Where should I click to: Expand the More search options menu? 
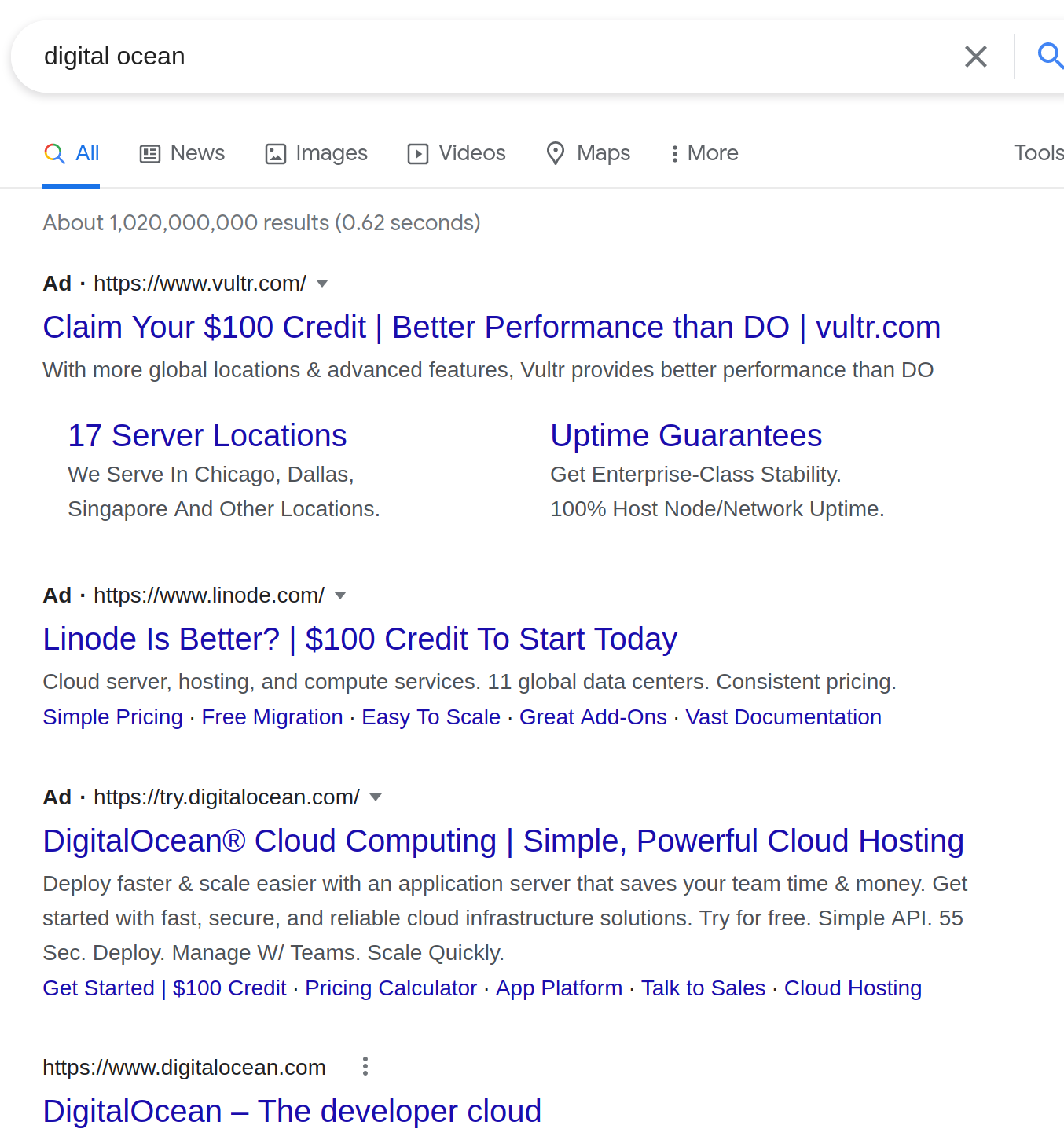pos(704,153)
